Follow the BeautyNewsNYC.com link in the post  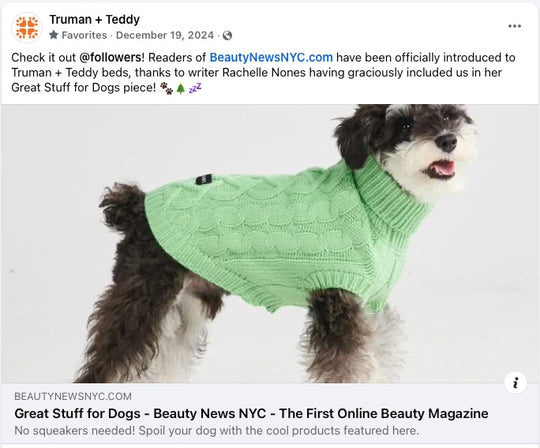point(271,57)
